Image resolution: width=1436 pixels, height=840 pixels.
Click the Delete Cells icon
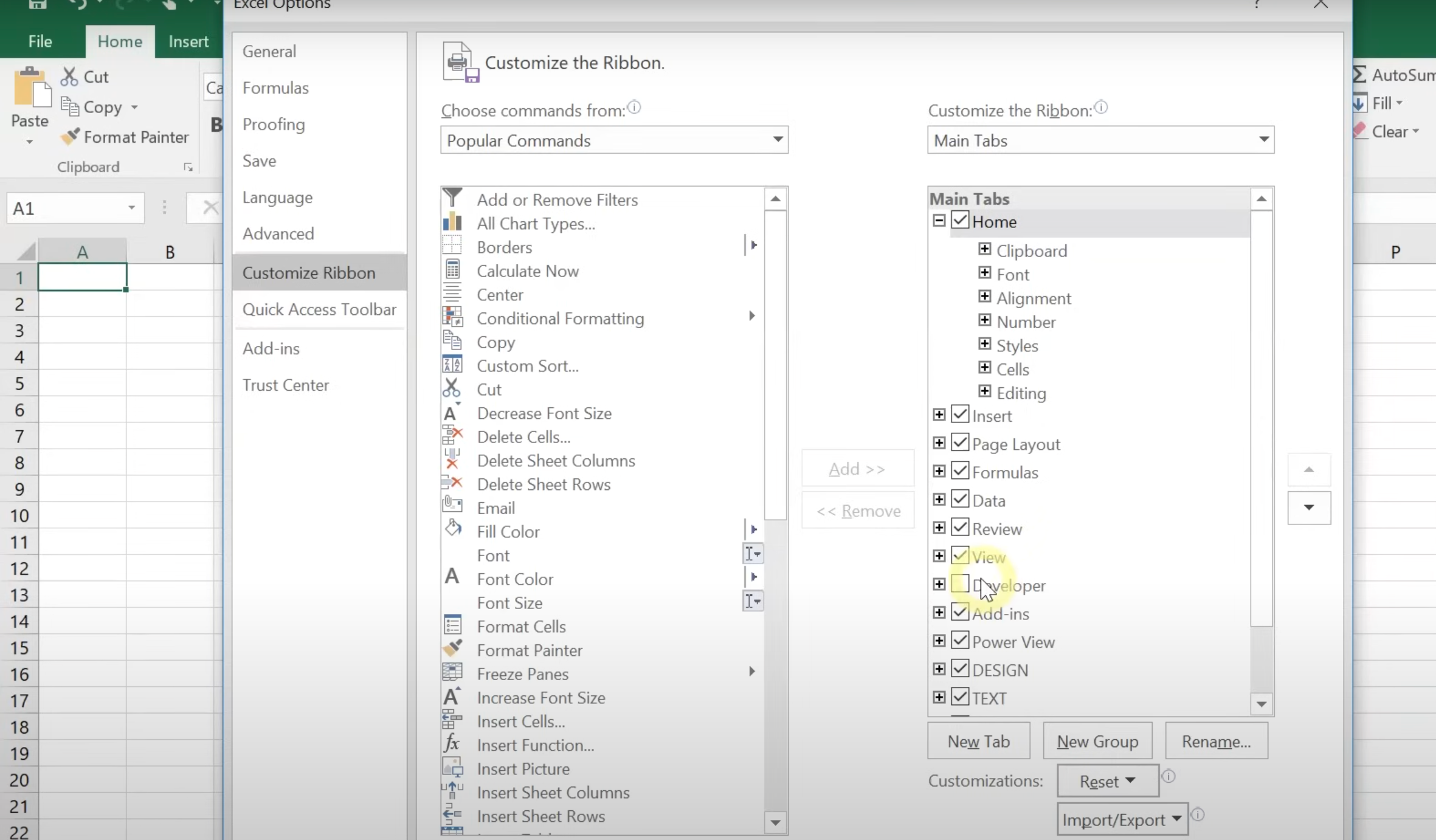(x=452, y=436)
